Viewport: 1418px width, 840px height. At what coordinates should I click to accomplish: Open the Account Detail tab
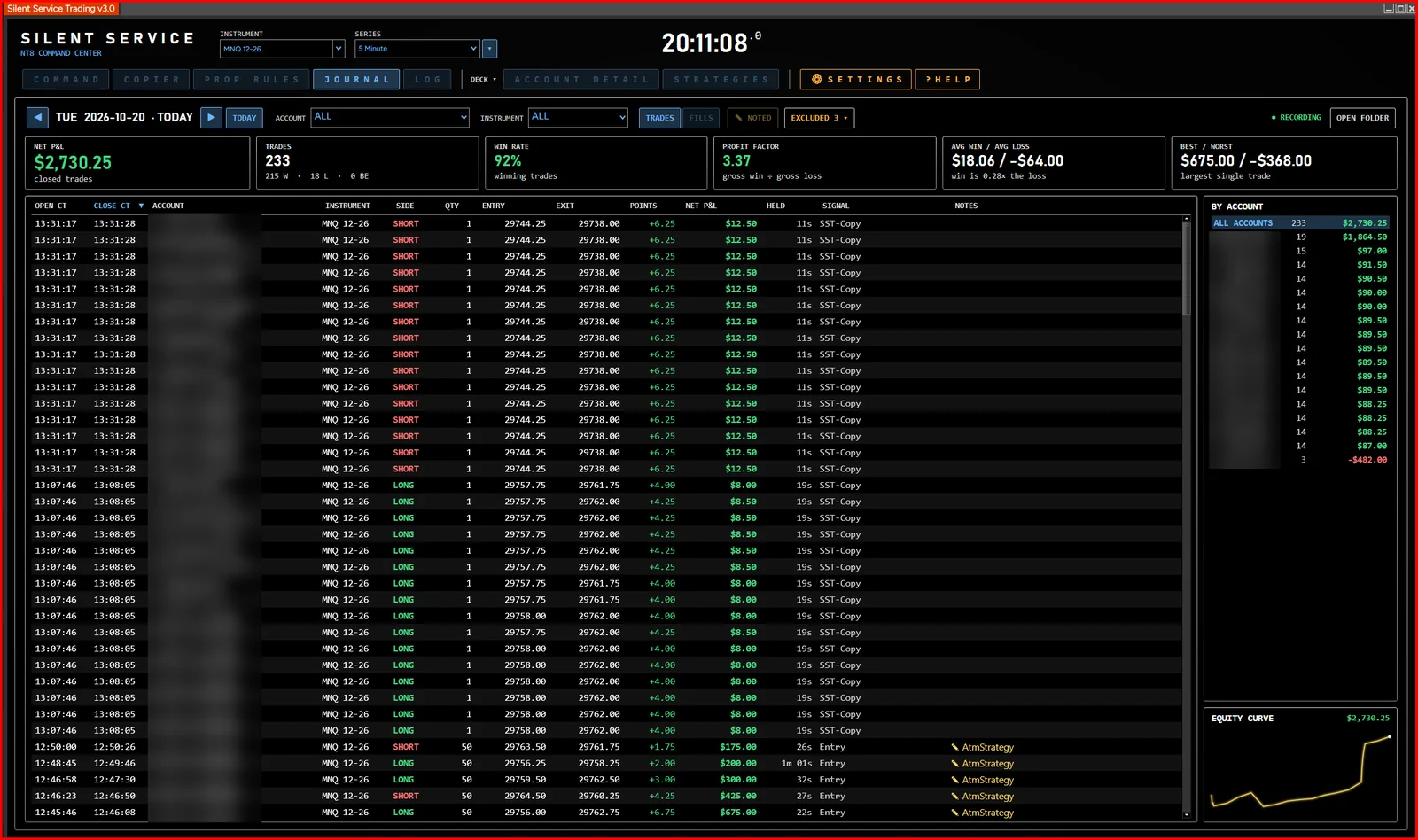(x=581, y=80)
